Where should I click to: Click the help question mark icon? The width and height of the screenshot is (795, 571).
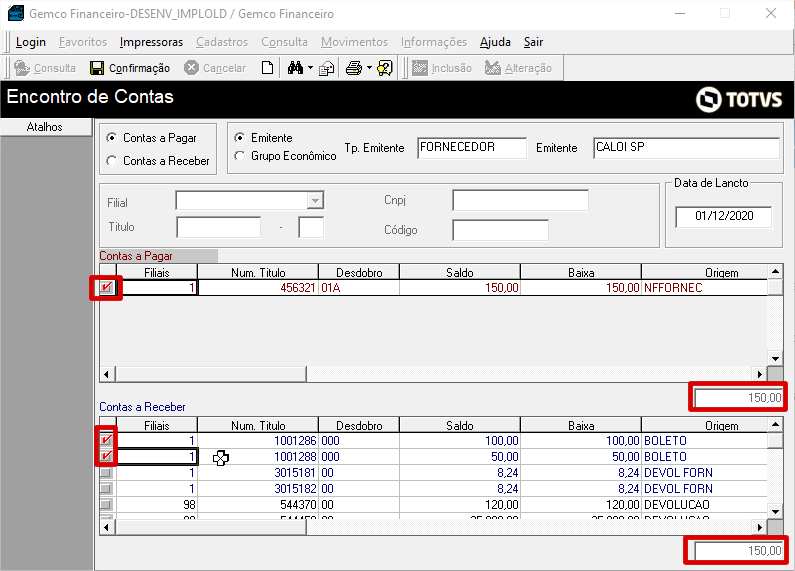[385, 68]
